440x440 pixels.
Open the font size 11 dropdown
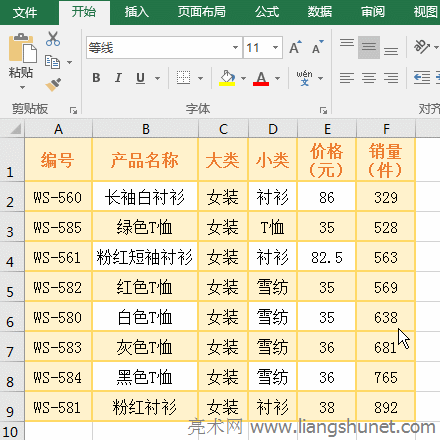[x=275, y=47]
